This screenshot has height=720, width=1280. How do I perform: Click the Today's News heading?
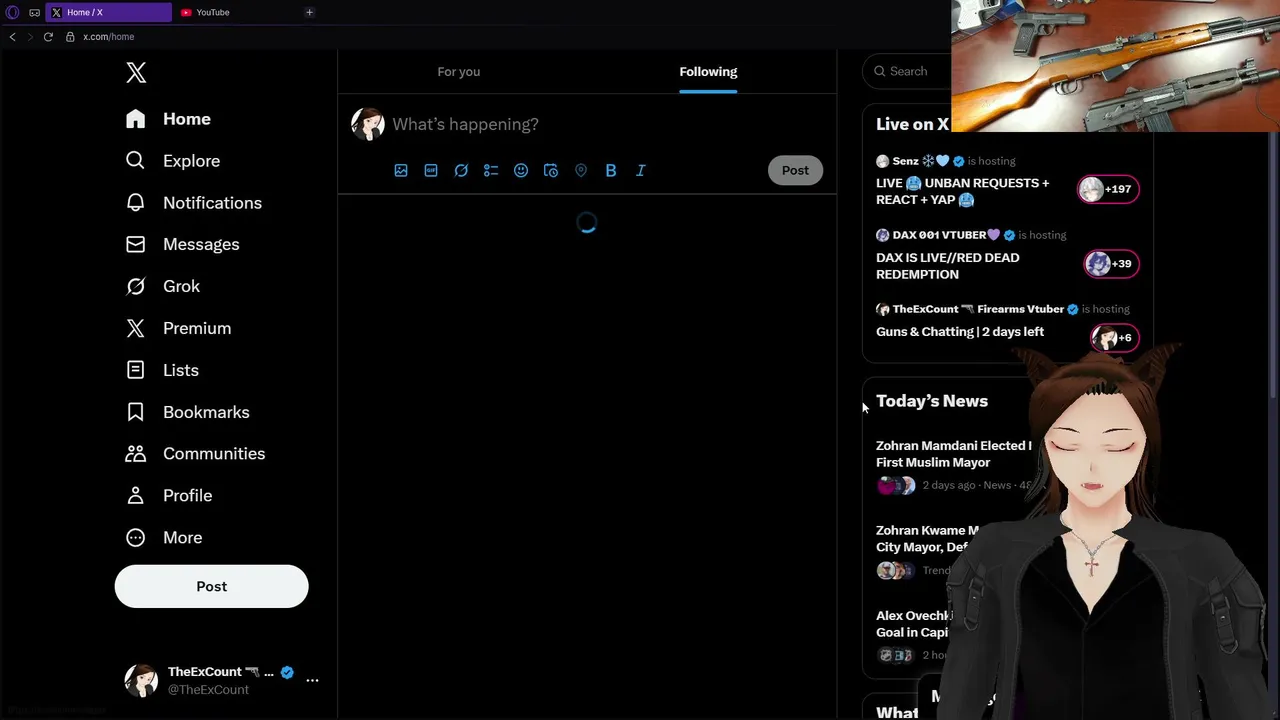932,401
